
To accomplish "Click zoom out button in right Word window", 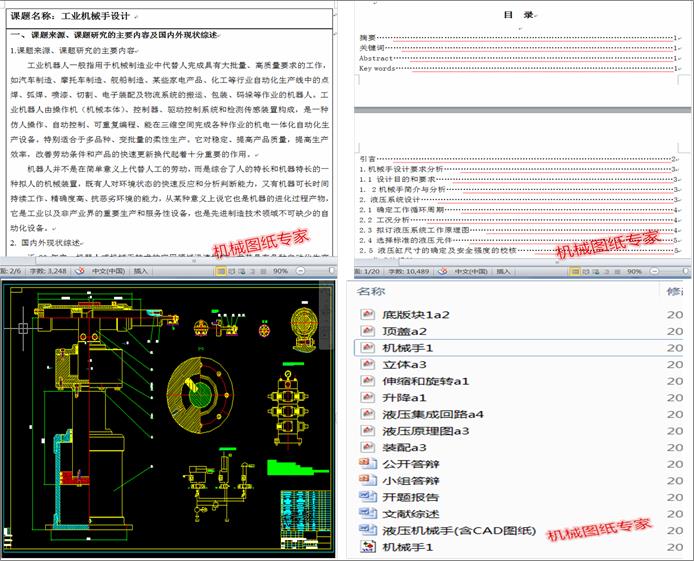I will coord(655,271).
